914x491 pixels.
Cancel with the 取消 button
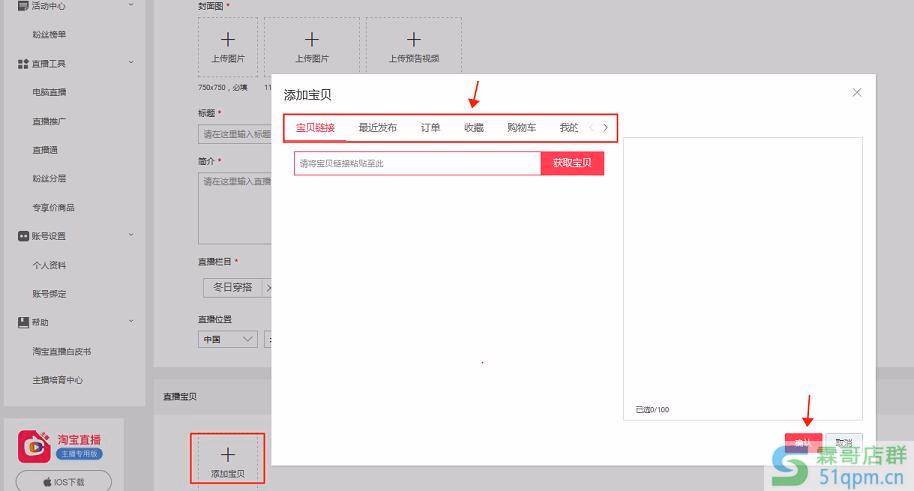[x=843, y=443]
